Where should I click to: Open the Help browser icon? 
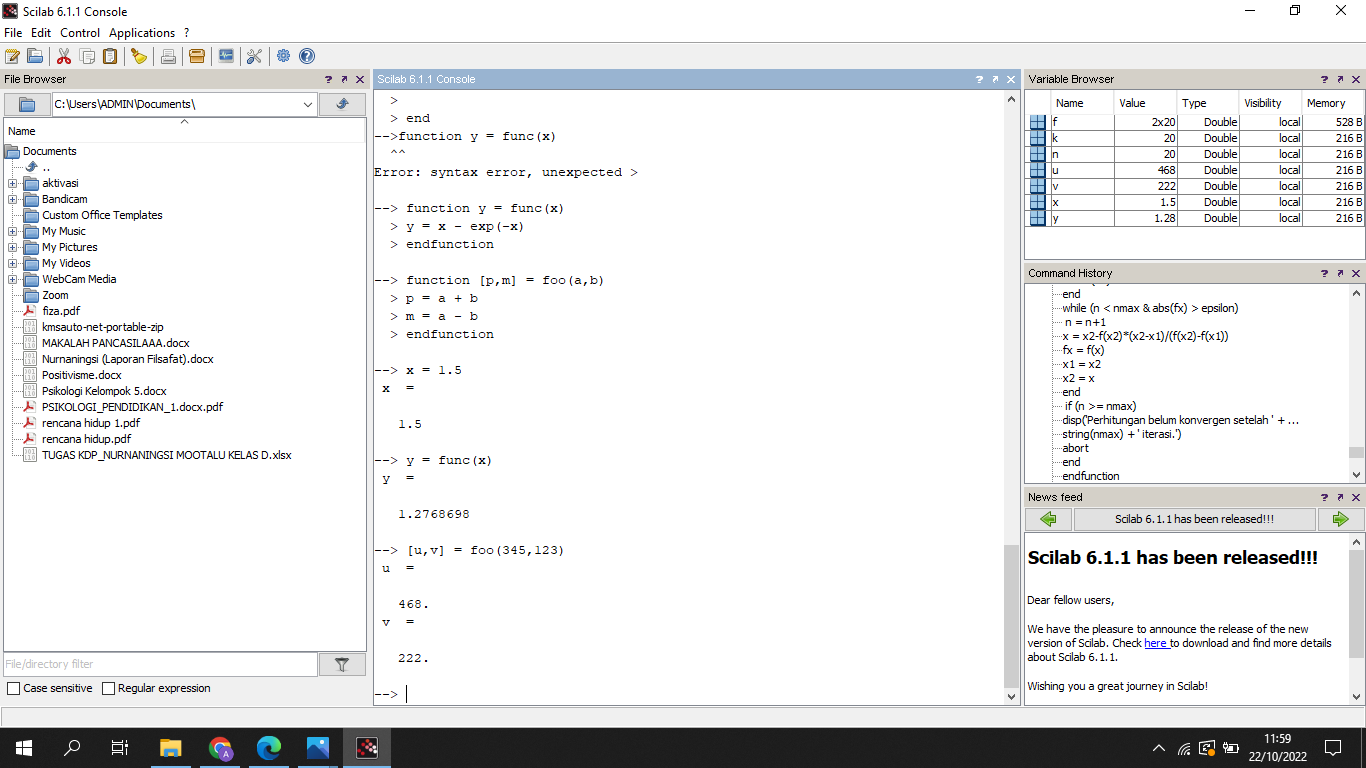pyautogui.click(x=307, y=56)
